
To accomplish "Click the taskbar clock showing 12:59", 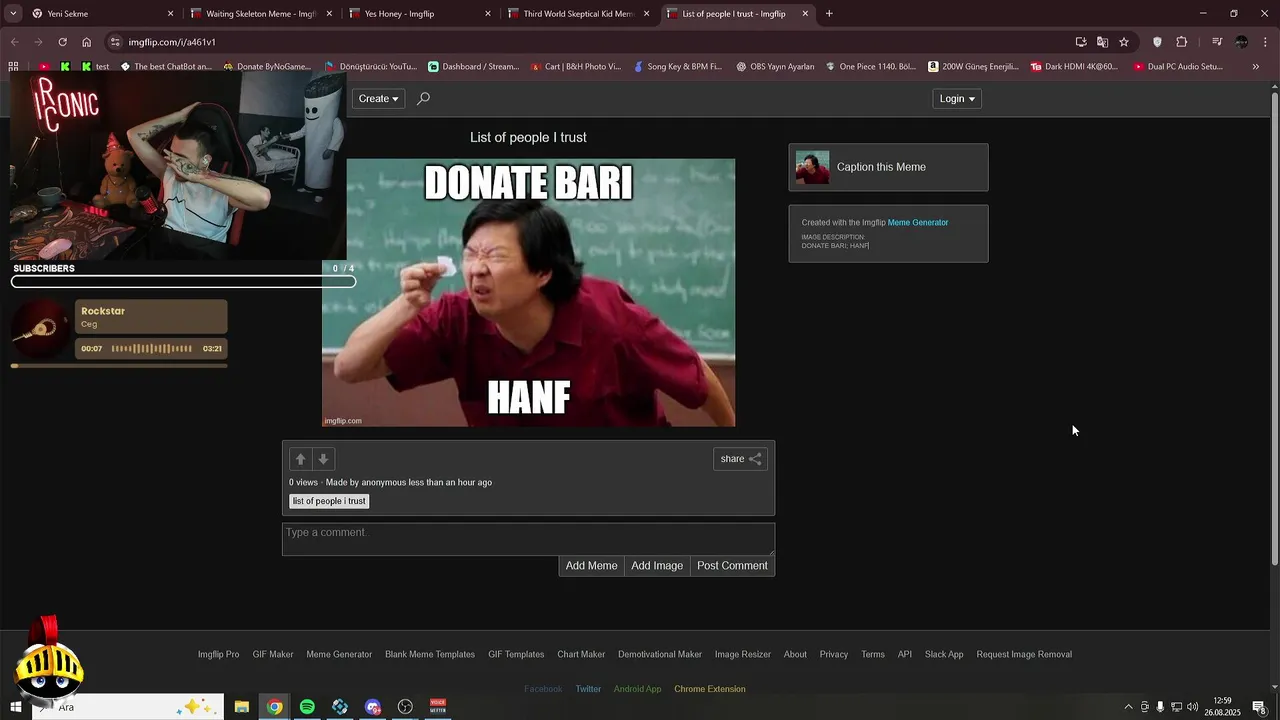I will 1222,707.
